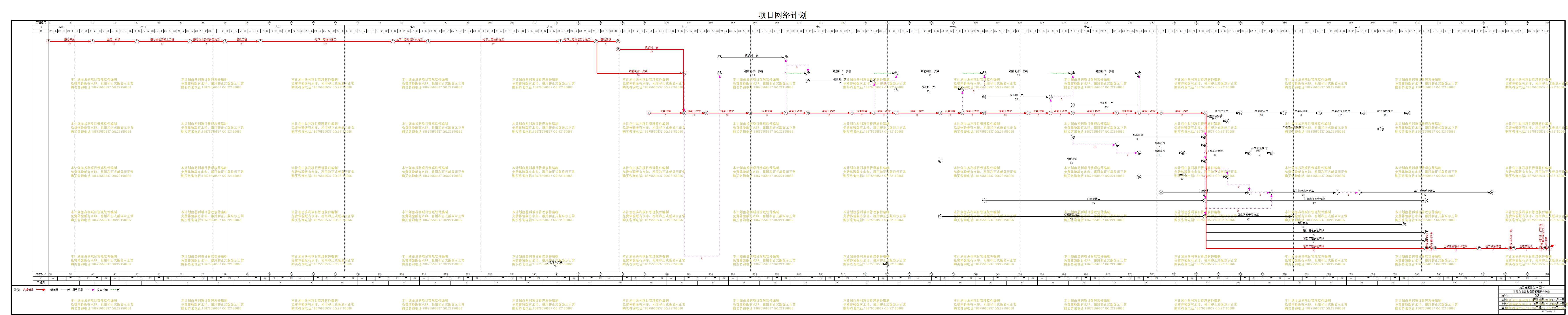This screenshot has height=315, width=1568.
Task: Click network node 8
Action: pyautogui.click(x=428, y=41)
